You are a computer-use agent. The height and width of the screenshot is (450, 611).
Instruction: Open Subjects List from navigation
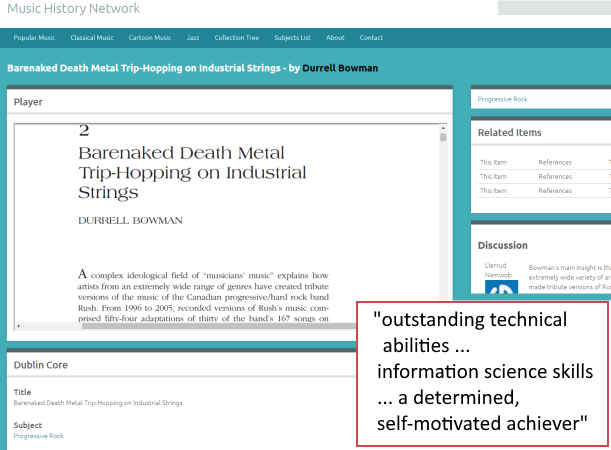292,38
